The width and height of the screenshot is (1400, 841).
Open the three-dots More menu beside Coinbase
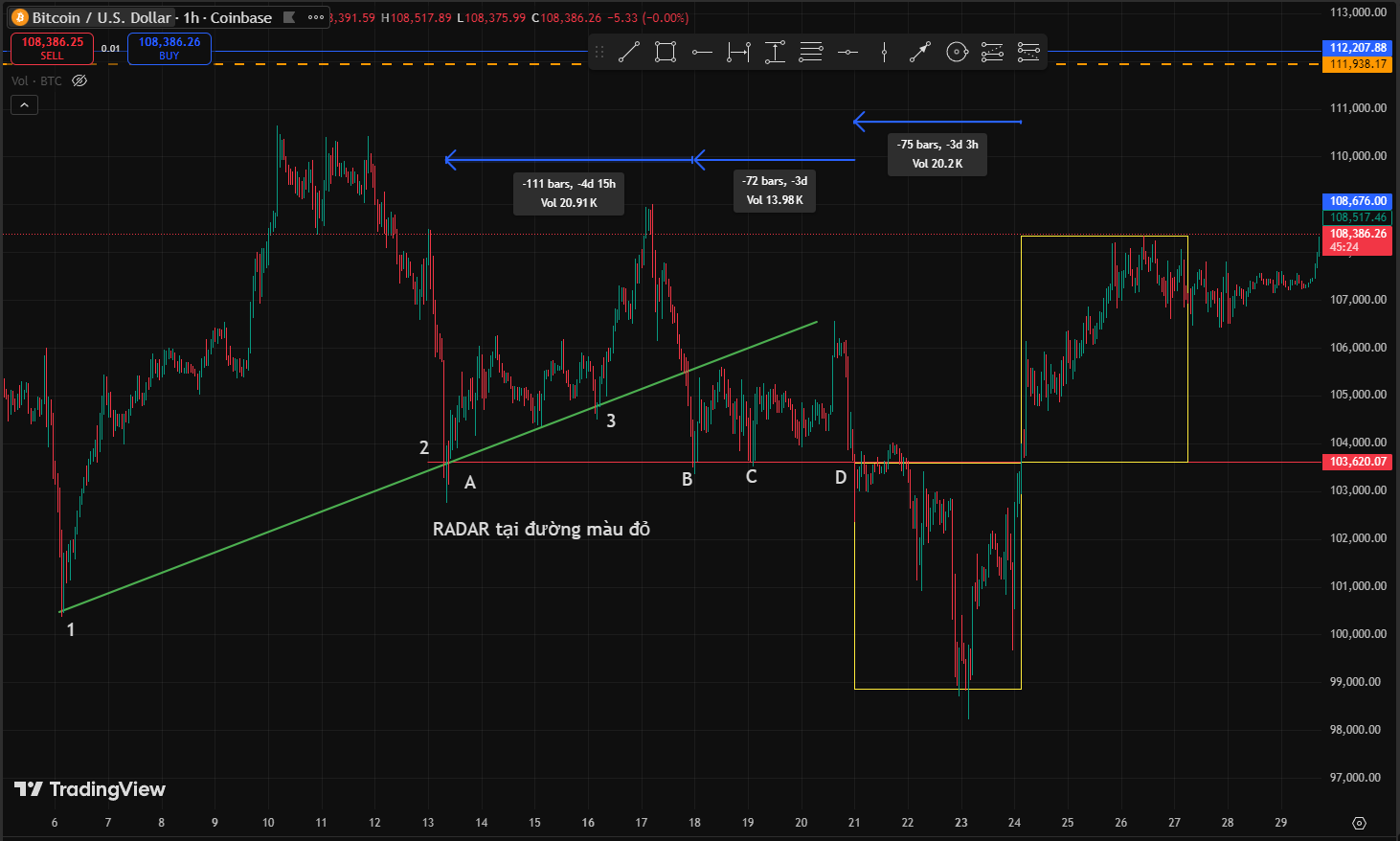[x=315, y=17]
